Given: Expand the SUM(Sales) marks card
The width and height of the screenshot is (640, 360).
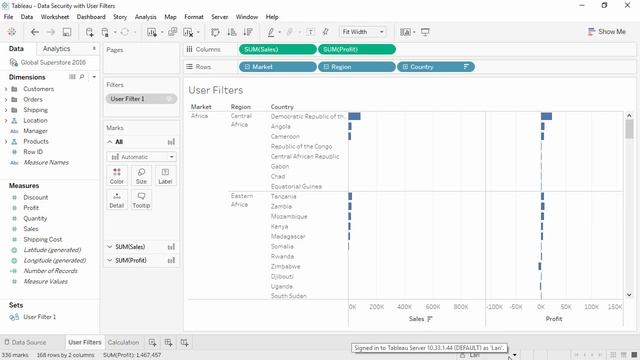Looking at the screenshot, I should coord(109,247).
